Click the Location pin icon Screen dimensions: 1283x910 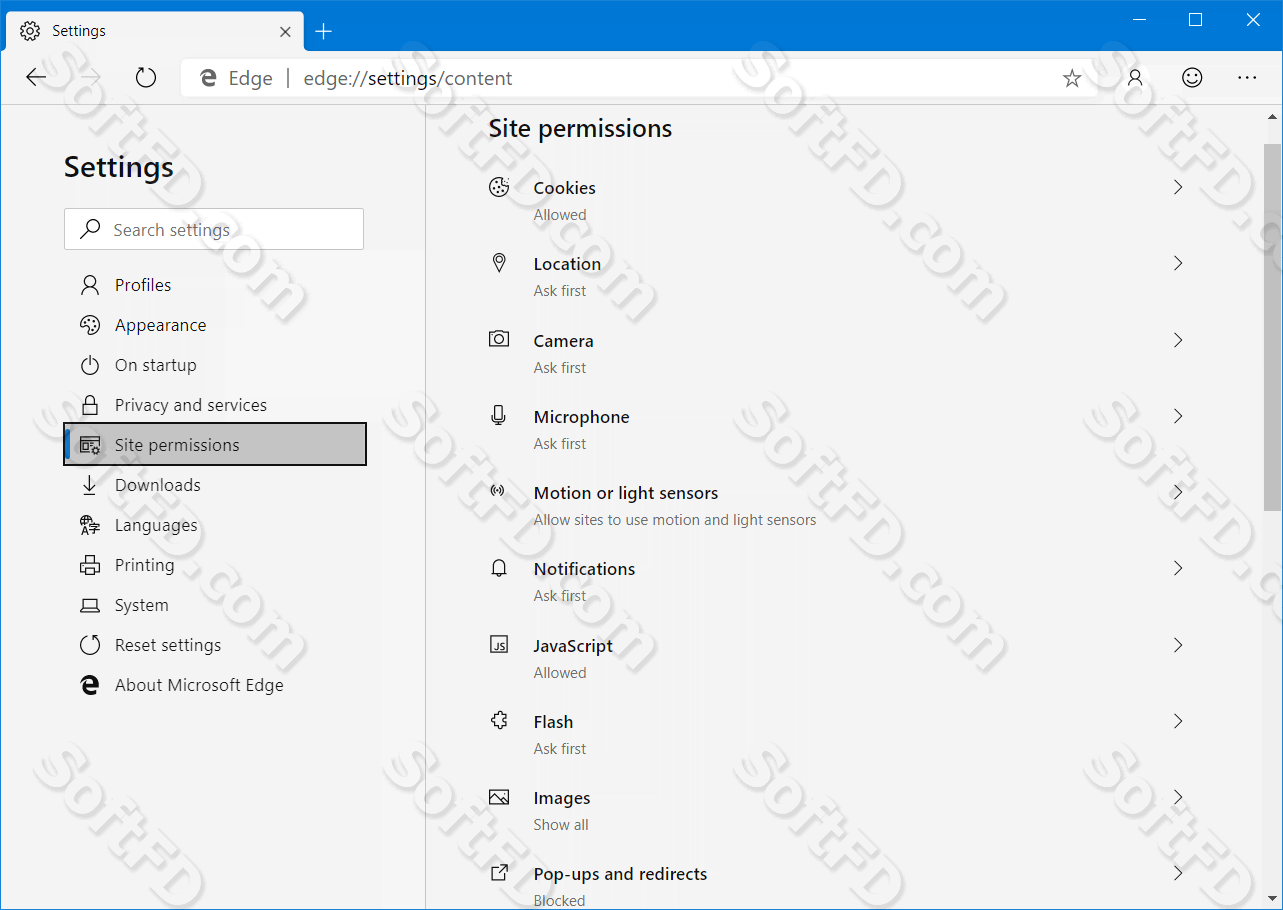point(499,263)
